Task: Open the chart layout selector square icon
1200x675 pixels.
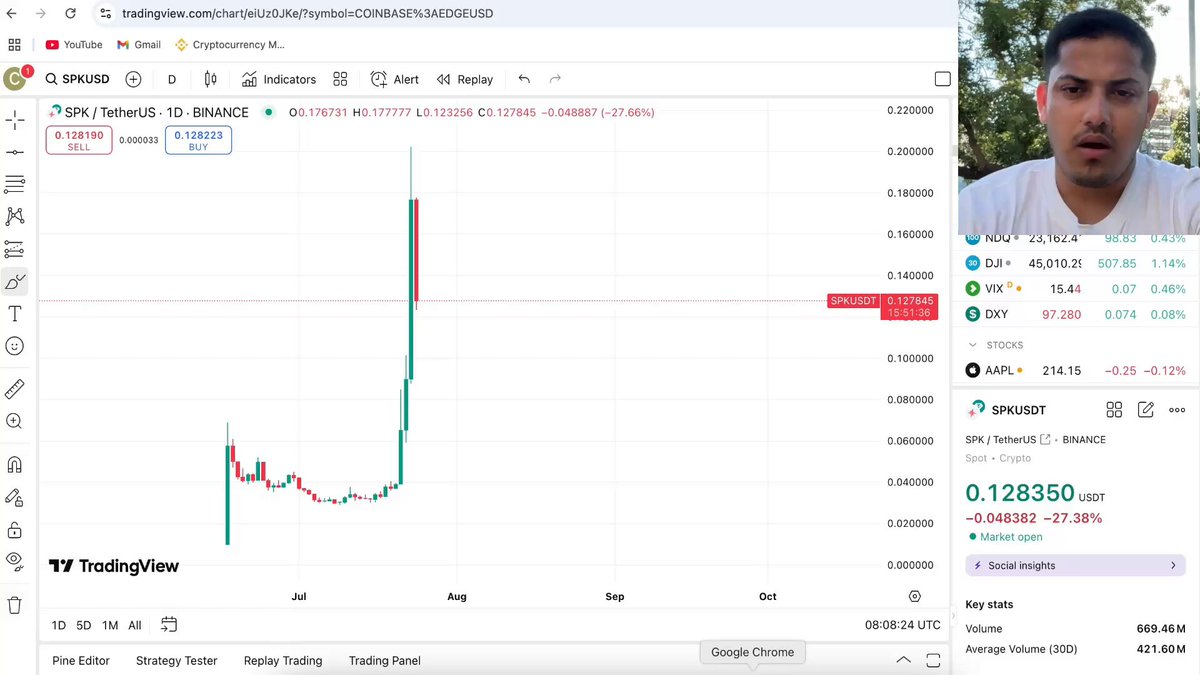Action: [942, 79]
